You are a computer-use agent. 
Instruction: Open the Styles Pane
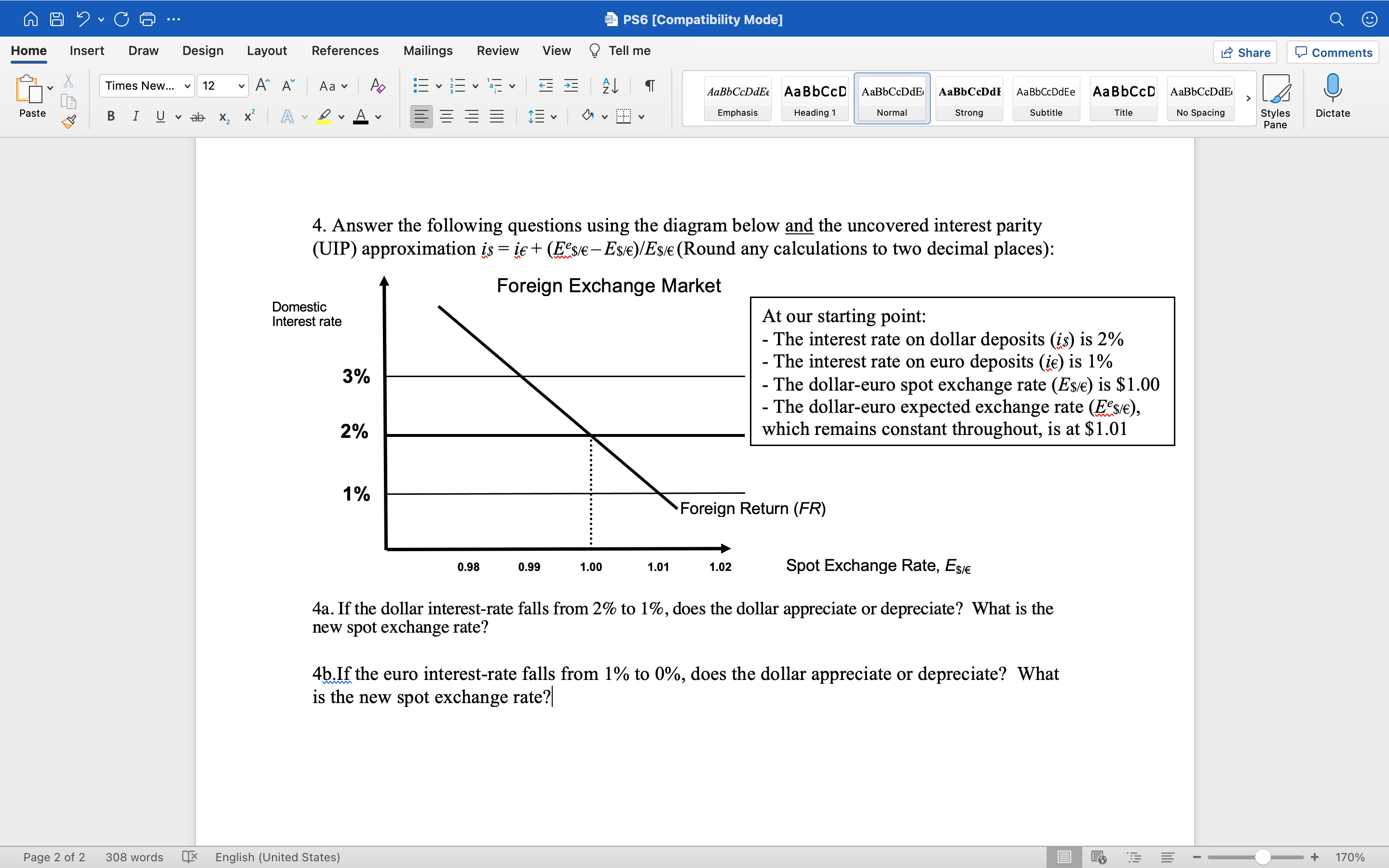click(x=1275, y=101)
